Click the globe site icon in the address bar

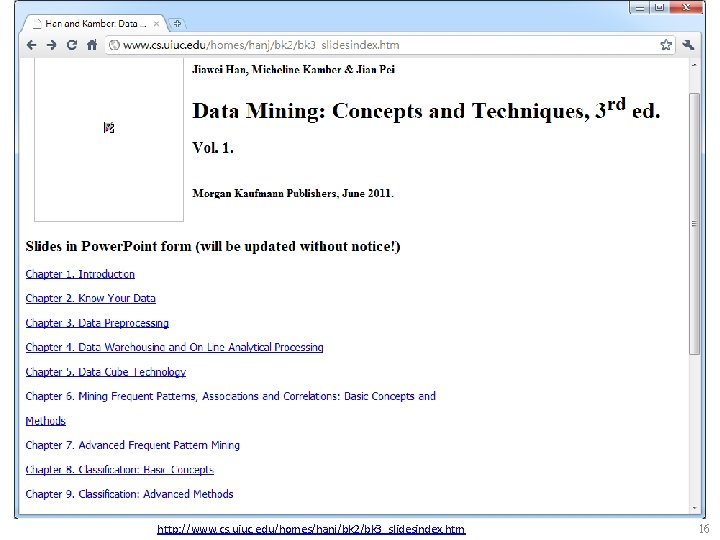114,45
